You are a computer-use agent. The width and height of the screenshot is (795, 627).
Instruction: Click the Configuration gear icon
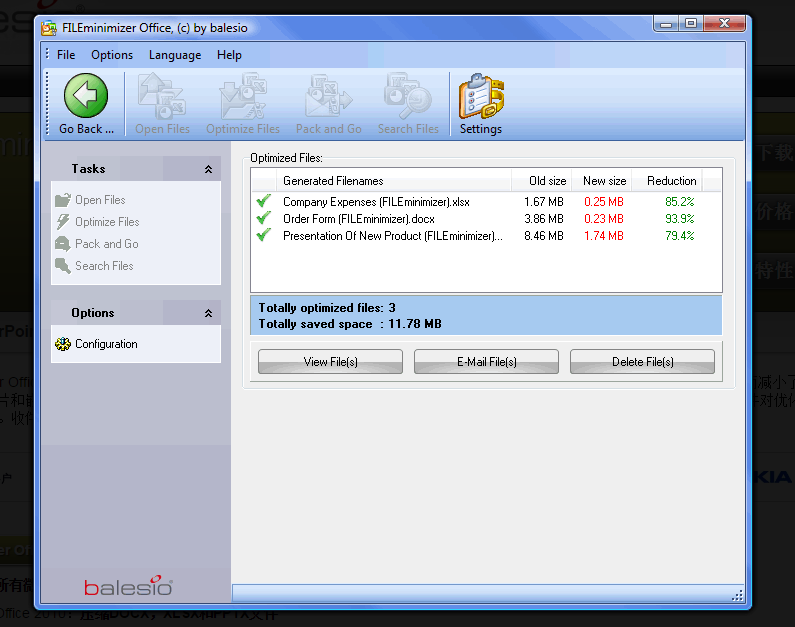(63, 344)
